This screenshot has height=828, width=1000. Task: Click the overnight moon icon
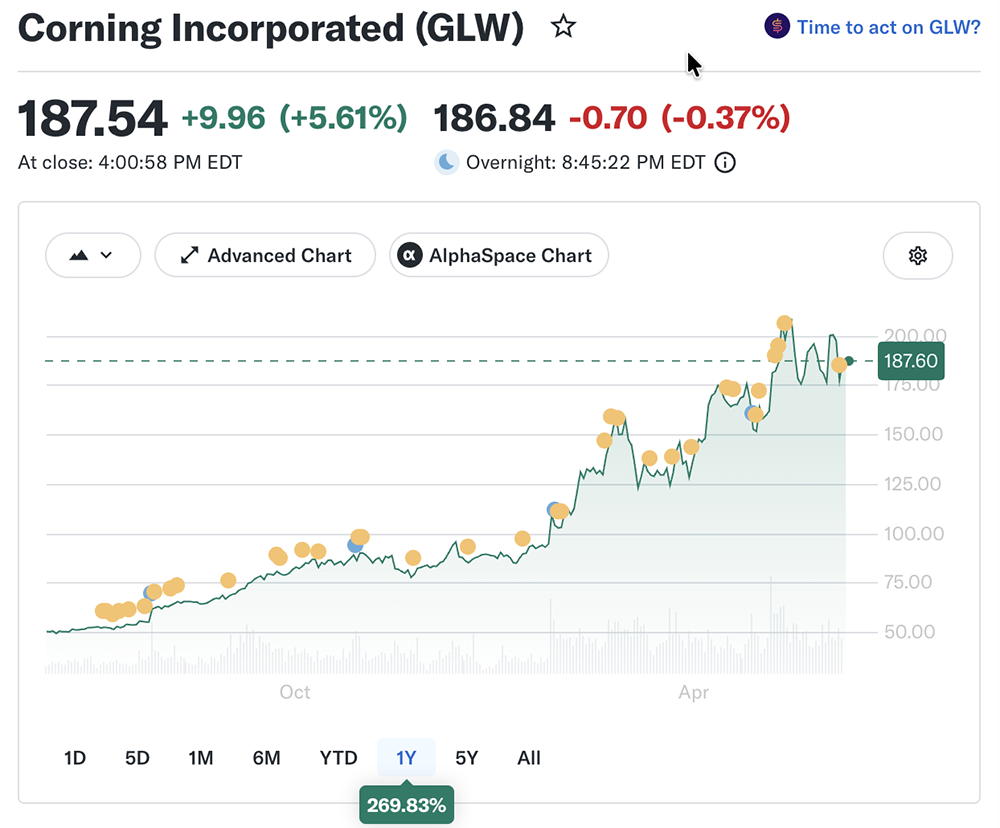[446, 162]
